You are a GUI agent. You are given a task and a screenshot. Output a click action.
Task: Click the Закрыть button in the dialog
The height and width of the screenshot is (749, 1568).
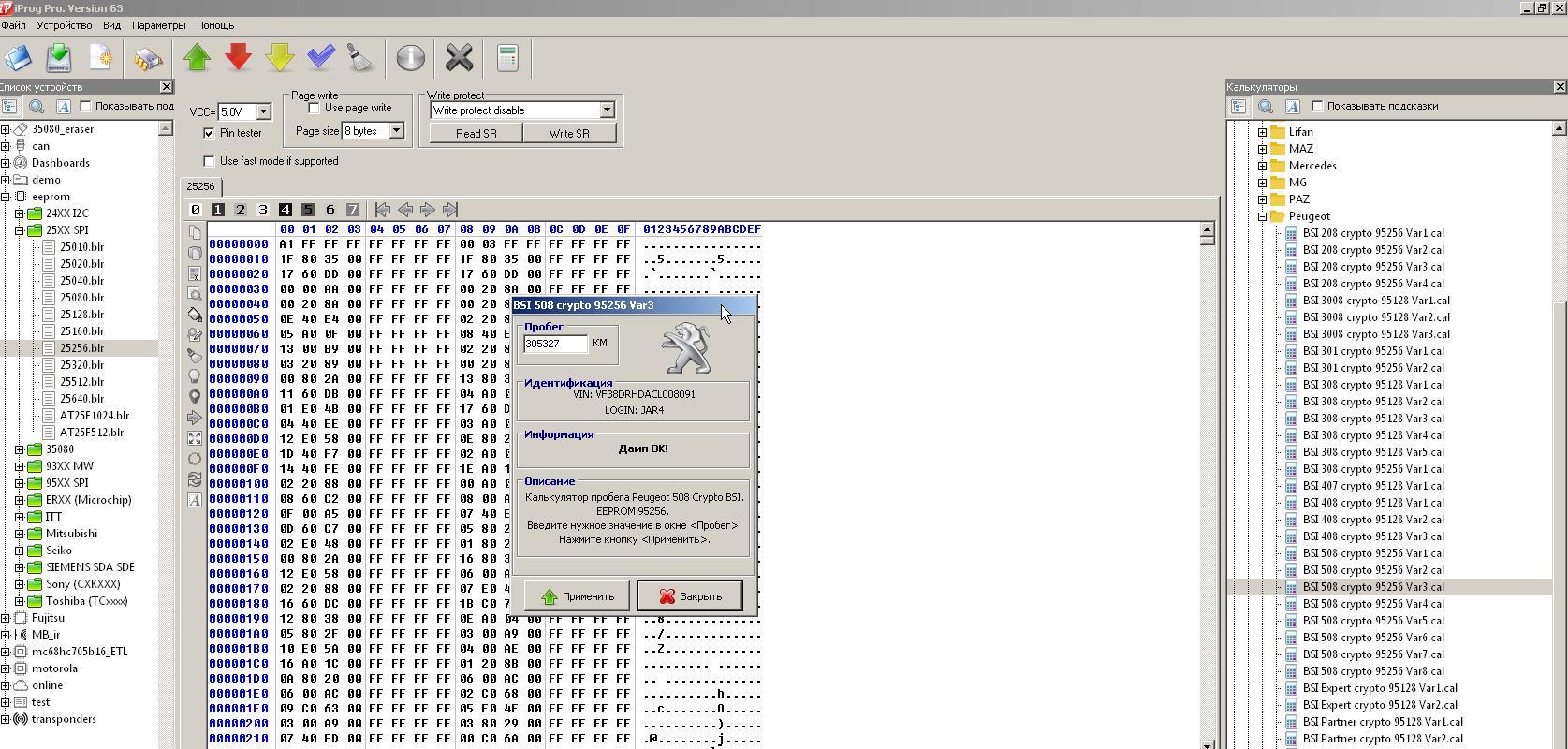[690, 596]
